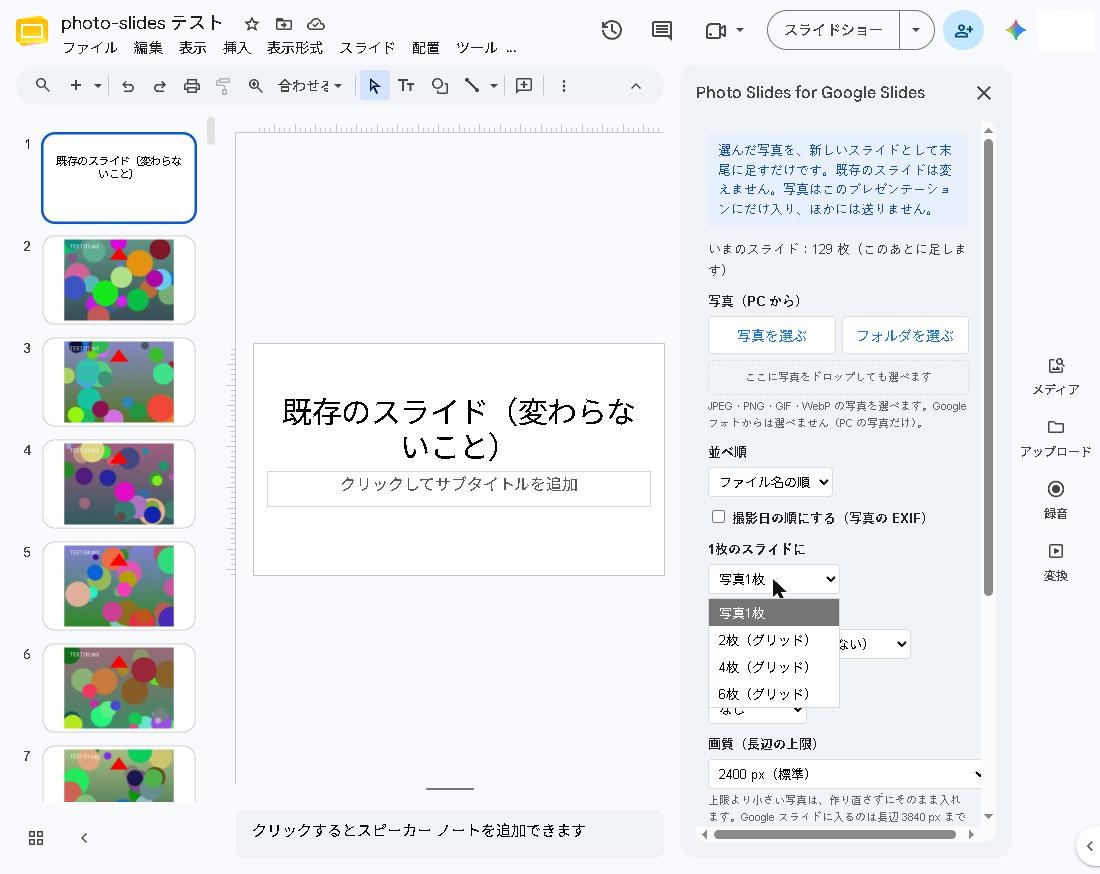Open the スライドショー dropdown arrow
Screen dimensions: 1100x874
tap(916, 30)
